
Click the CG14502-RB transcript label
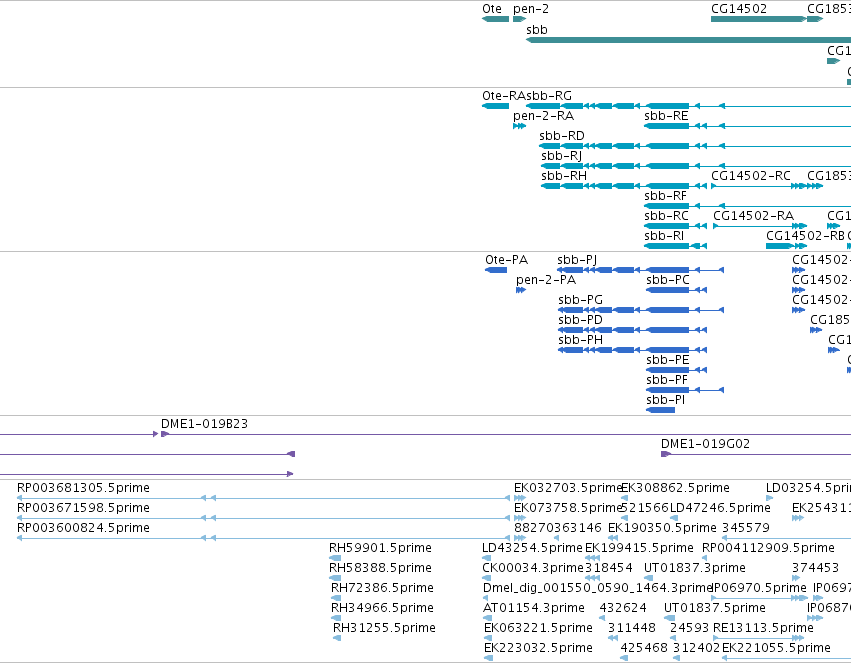pos(805,236)
